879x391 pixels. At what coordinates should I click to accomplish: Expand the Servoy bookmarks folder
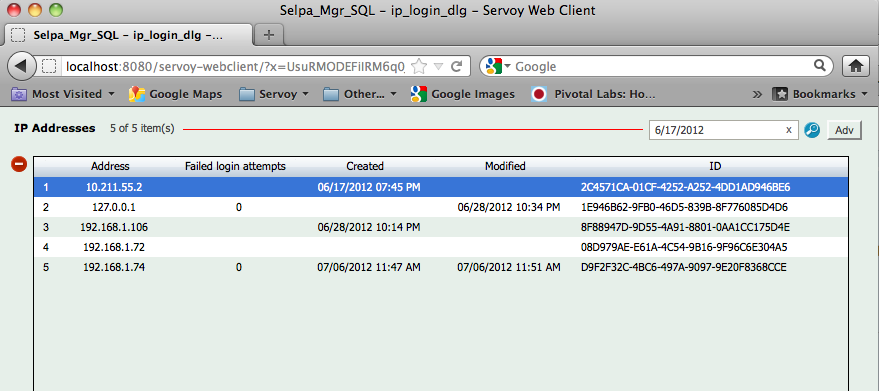(x=274, y=94)
